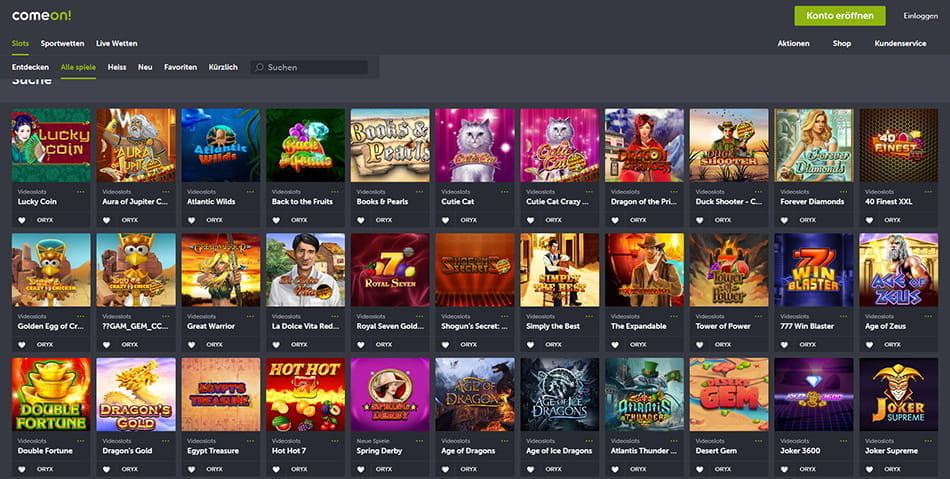Image resolution: width=950 pixels, height=479 pixels.
Task: Open the 777 Win Blaster game thumbnail
Action: point(814,270)
